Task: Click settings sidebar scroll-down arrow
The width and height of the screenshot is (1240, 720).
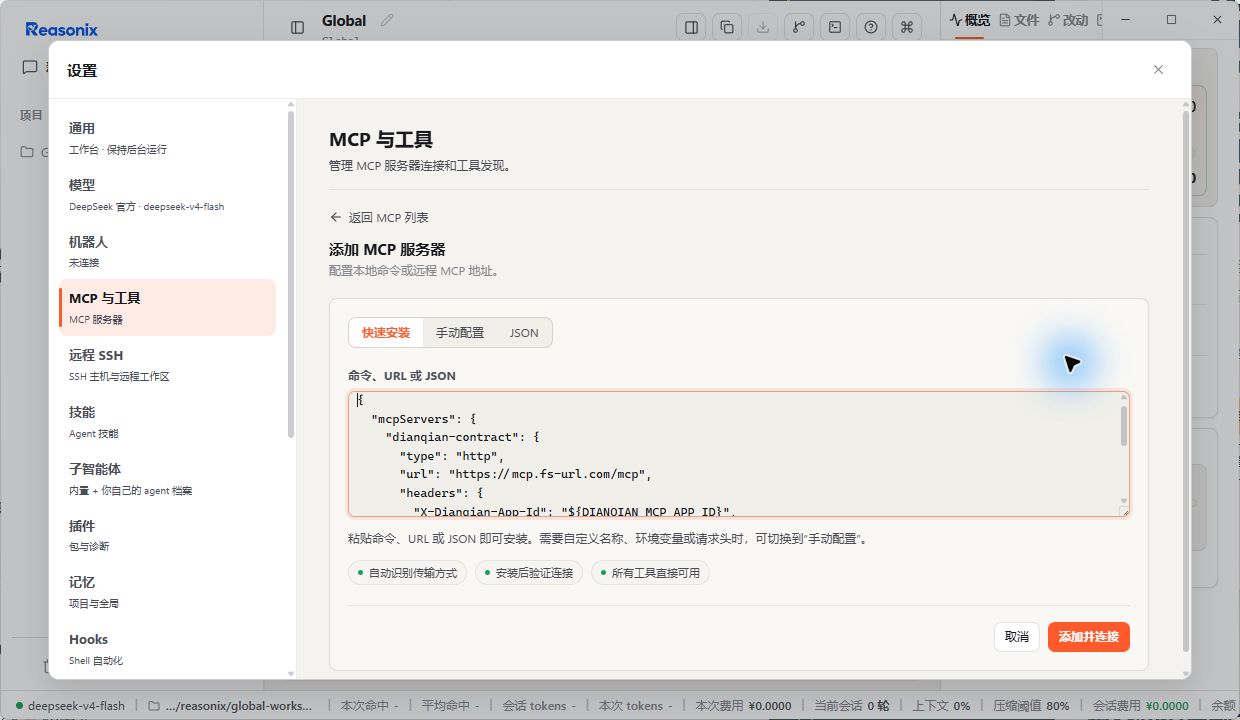Action: (x=291, y=674)
